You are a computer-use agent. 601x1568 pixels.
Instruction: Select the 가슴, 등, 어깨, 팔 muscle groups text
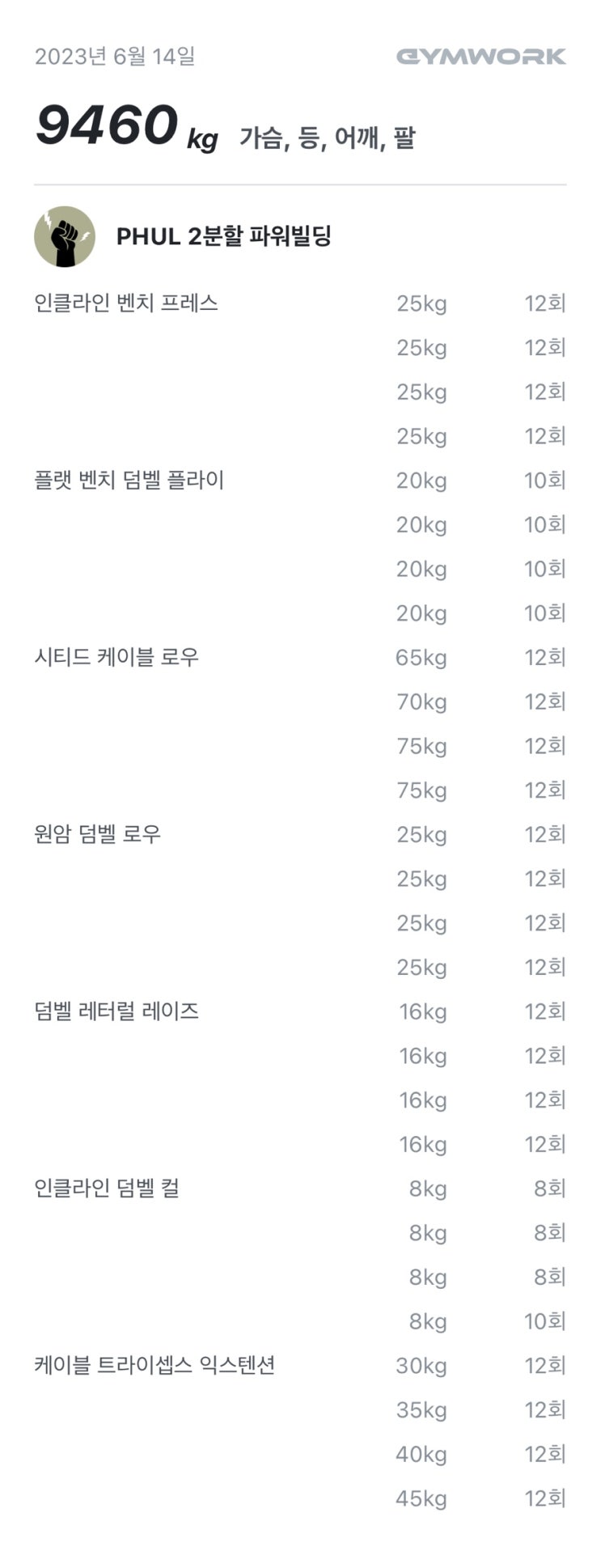pos(327,138)
